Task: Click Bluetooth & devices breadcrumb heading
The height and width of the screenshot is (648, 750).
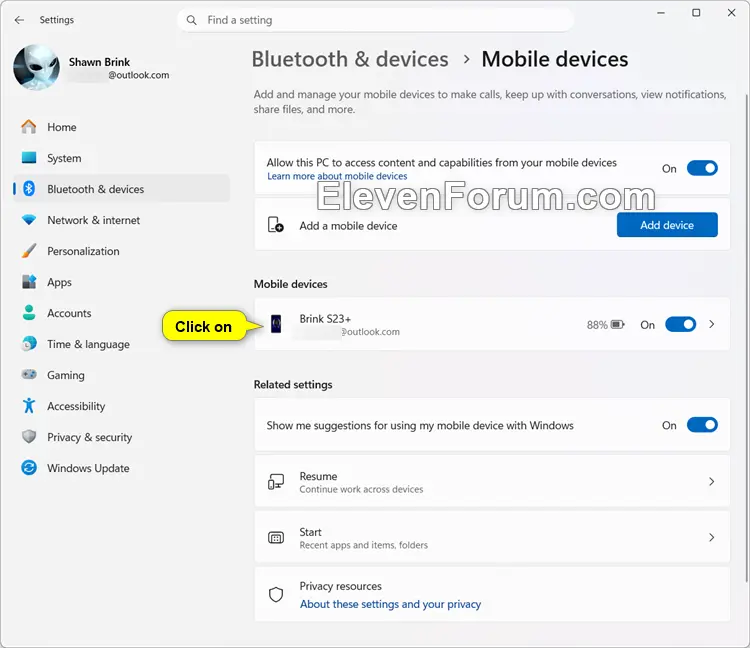Action: tap(350, 59)
